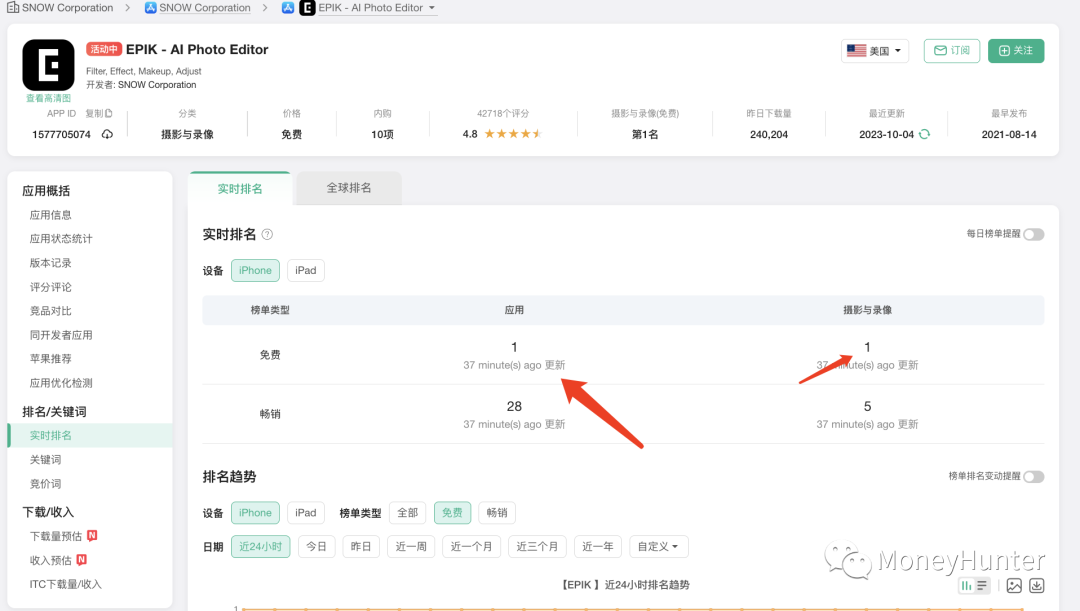Open the 自定义 date range dropdown
This screenshot has height=611, width=1080.
click(657, 546)
